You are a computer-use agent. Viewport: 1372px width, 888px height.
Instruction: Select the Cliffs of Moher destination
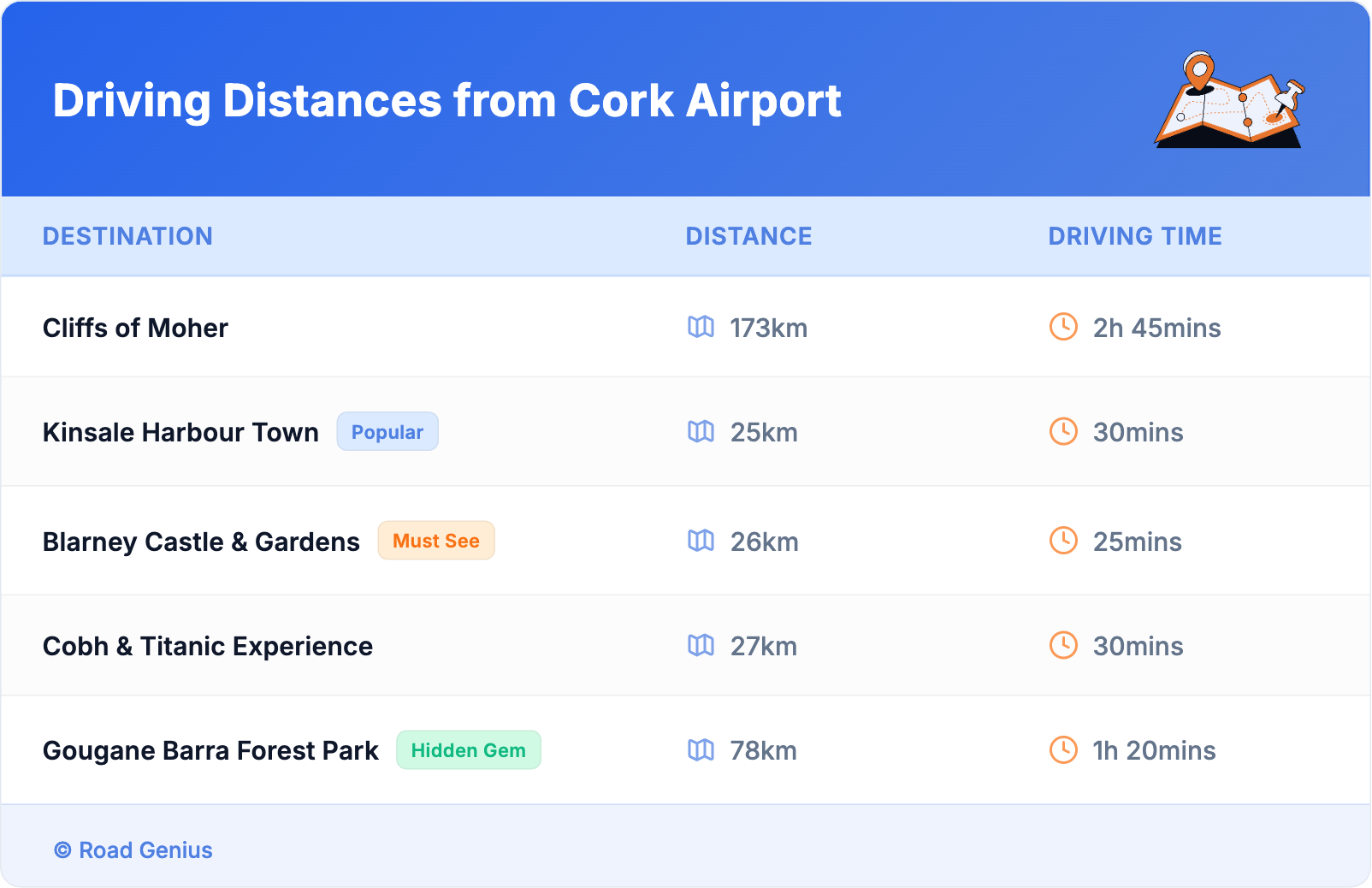coord(135,328)
